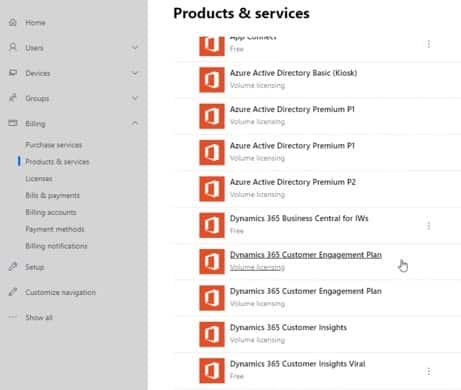Open Licenses under Billing

click(39, 179)
